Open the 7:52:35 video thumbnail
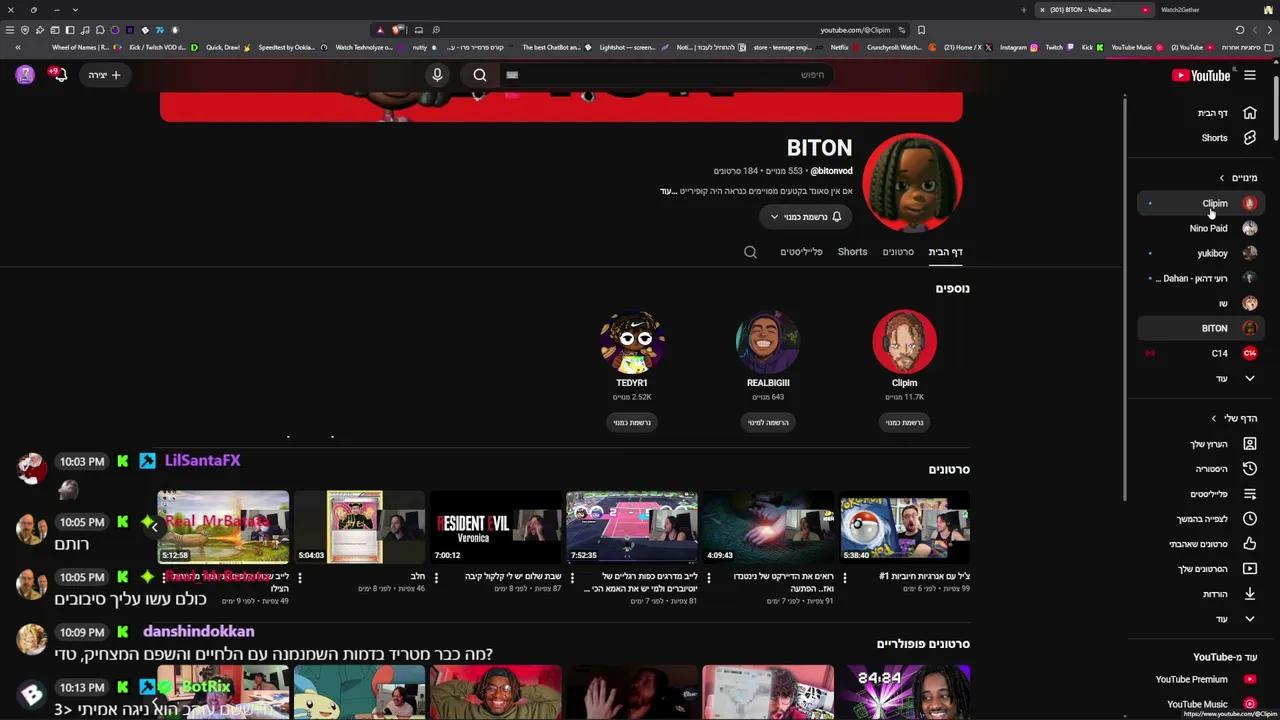 click(x=632, y=527)
